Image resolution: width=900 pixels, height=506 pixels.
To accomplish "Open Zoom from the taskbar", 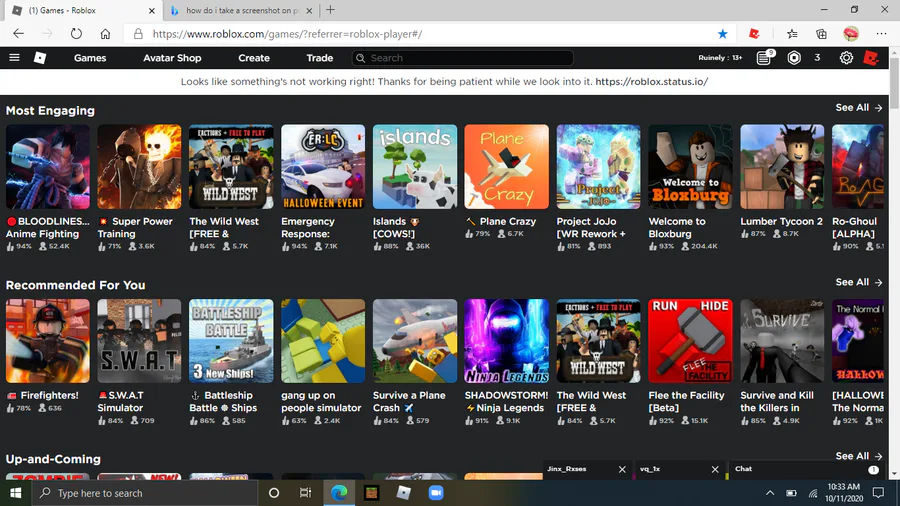I will (436, 493).
